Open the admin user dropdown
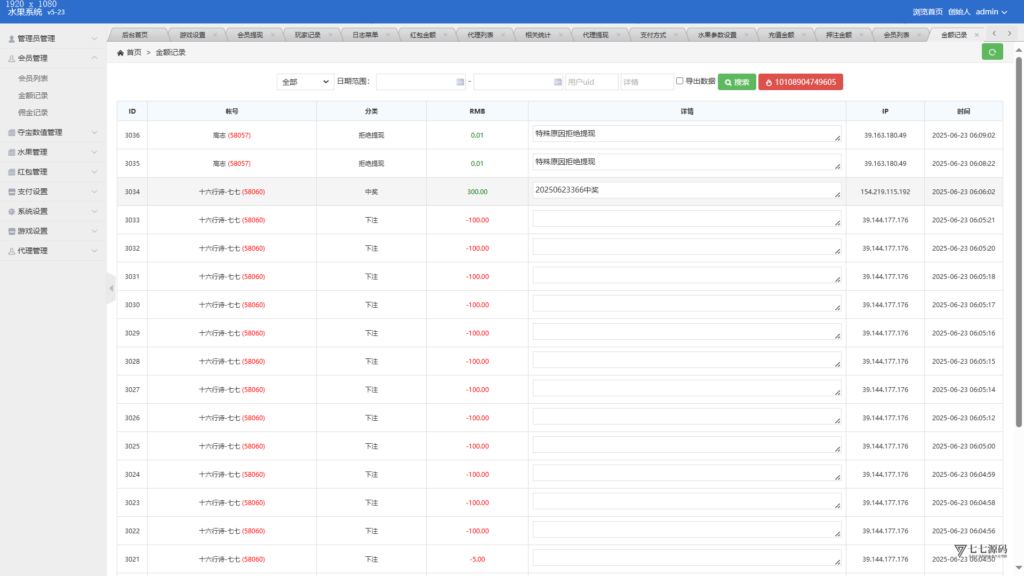1024x576 pixels. [x=991, y=12]
